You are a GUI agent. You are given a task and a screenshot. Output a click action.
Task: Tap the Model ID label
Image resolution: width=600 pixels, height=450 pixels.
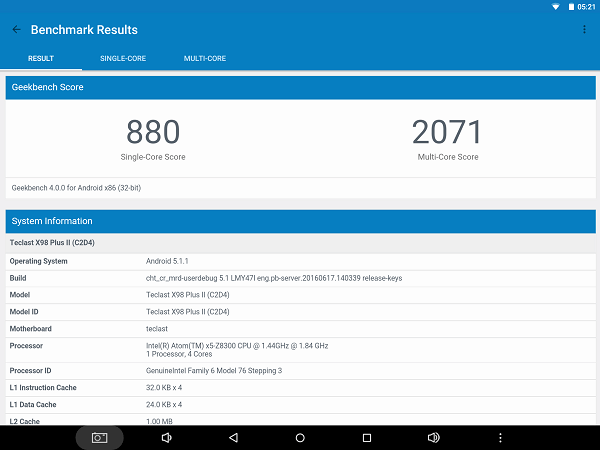(24, 312)
